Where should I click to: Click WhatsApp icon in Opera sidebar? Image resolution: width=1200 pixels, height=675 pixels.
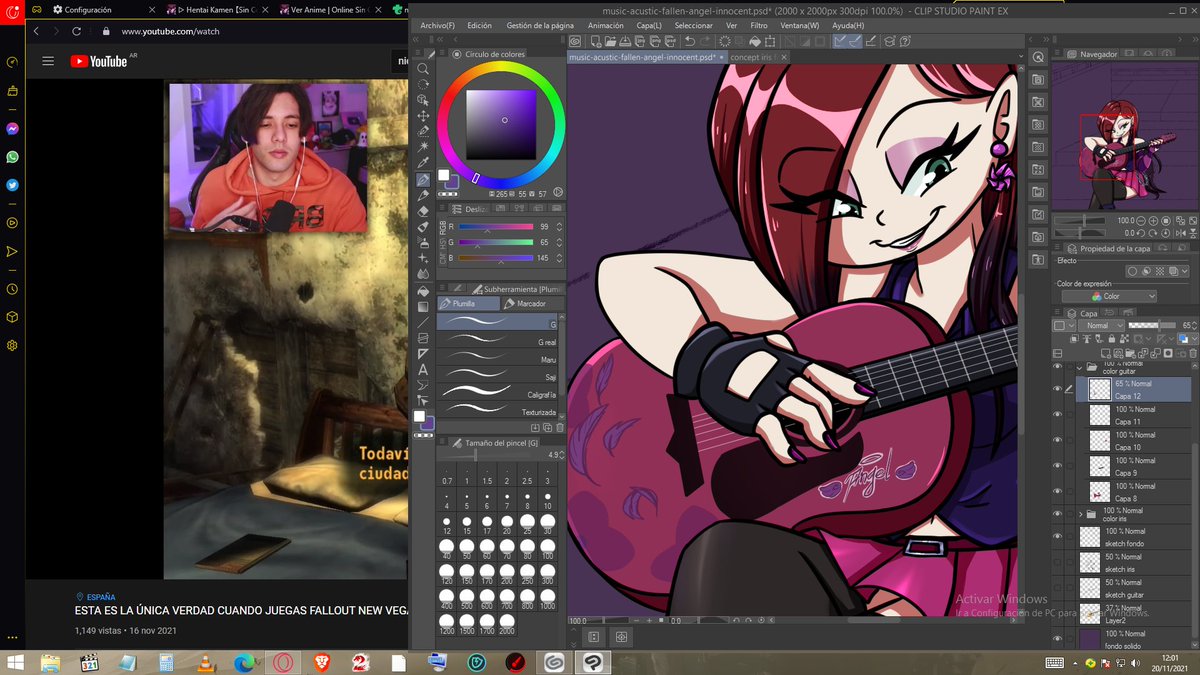12,157
